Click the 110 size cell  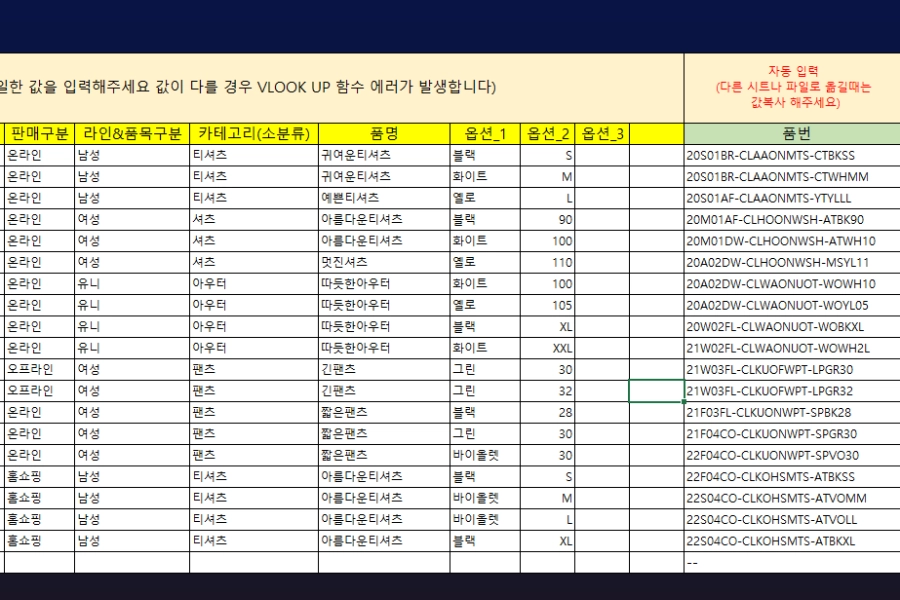(x=548, y=262)
